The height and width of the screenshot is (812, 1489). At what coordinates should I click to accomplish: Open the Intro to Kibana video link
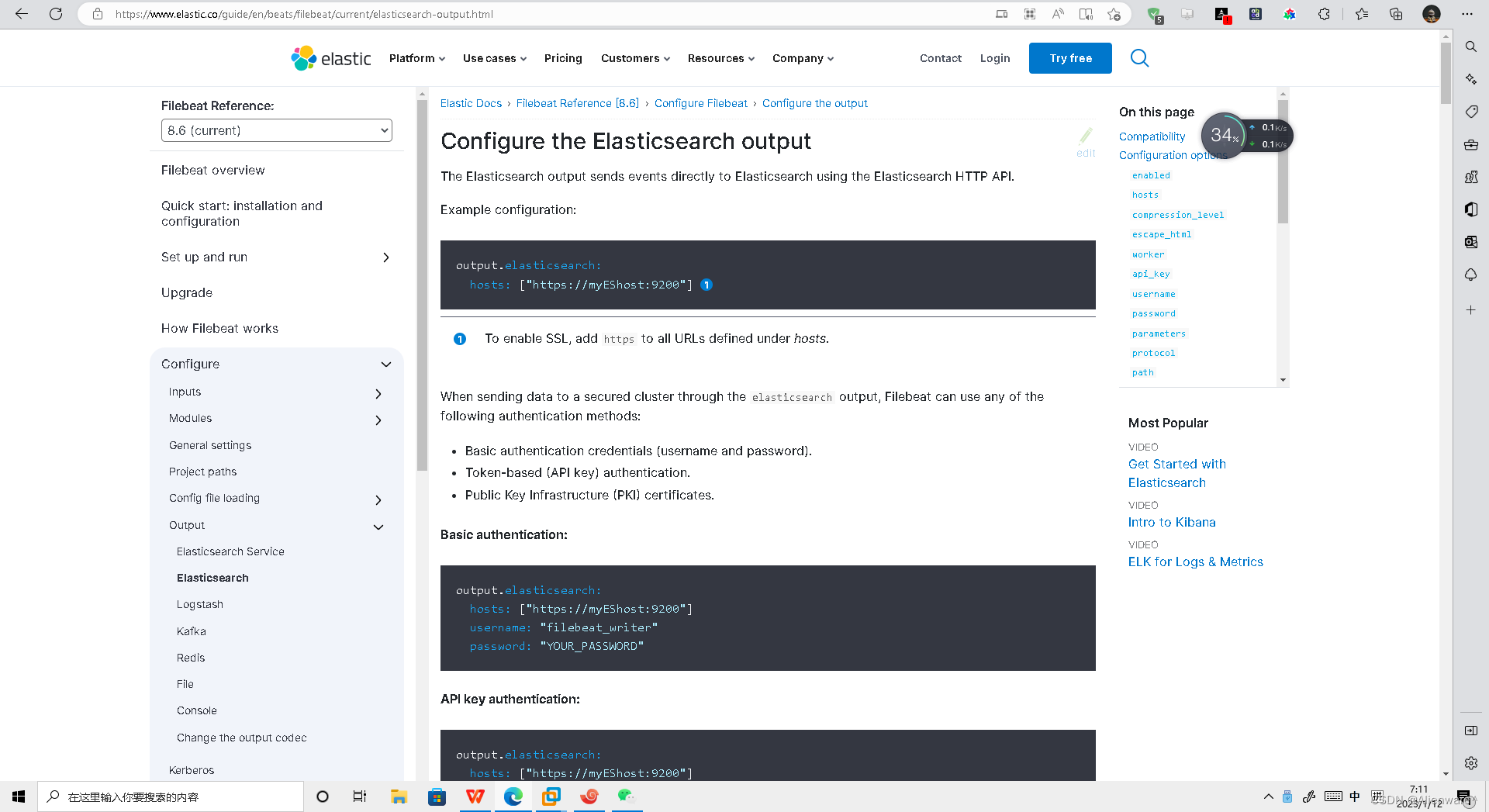(x=1172, y=522)
